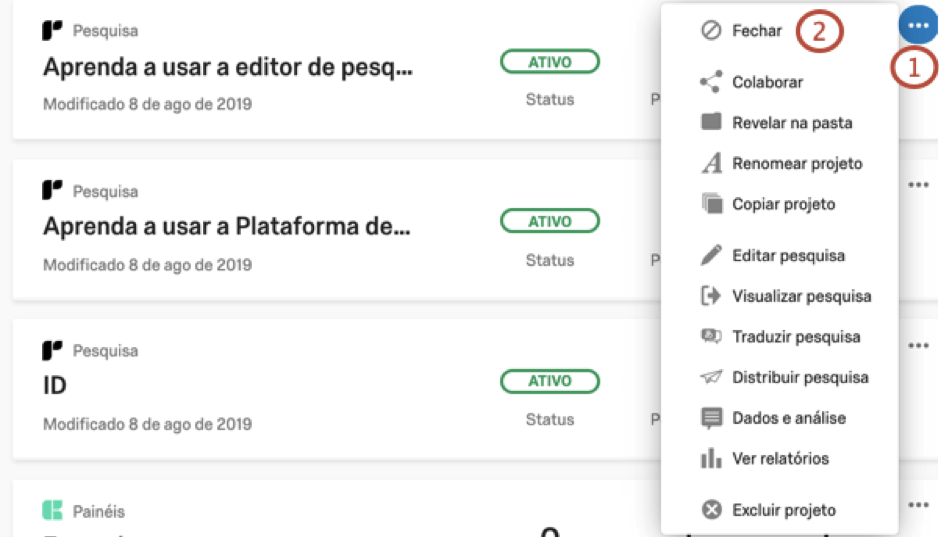Click the Excluir projeto X icon

[x=711, y=509]
